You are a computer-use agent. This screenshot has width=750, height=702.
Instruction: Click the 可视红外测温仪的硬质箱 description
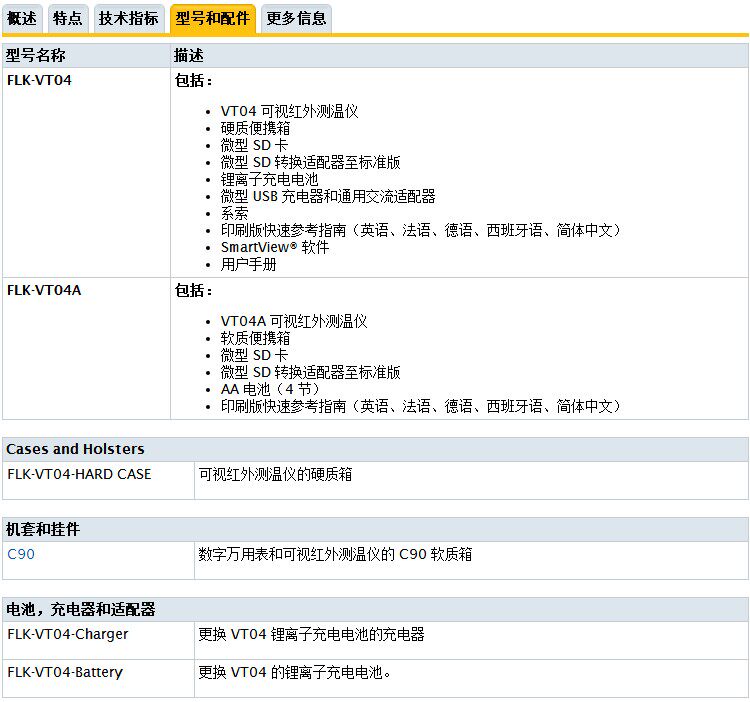point(276,474)
